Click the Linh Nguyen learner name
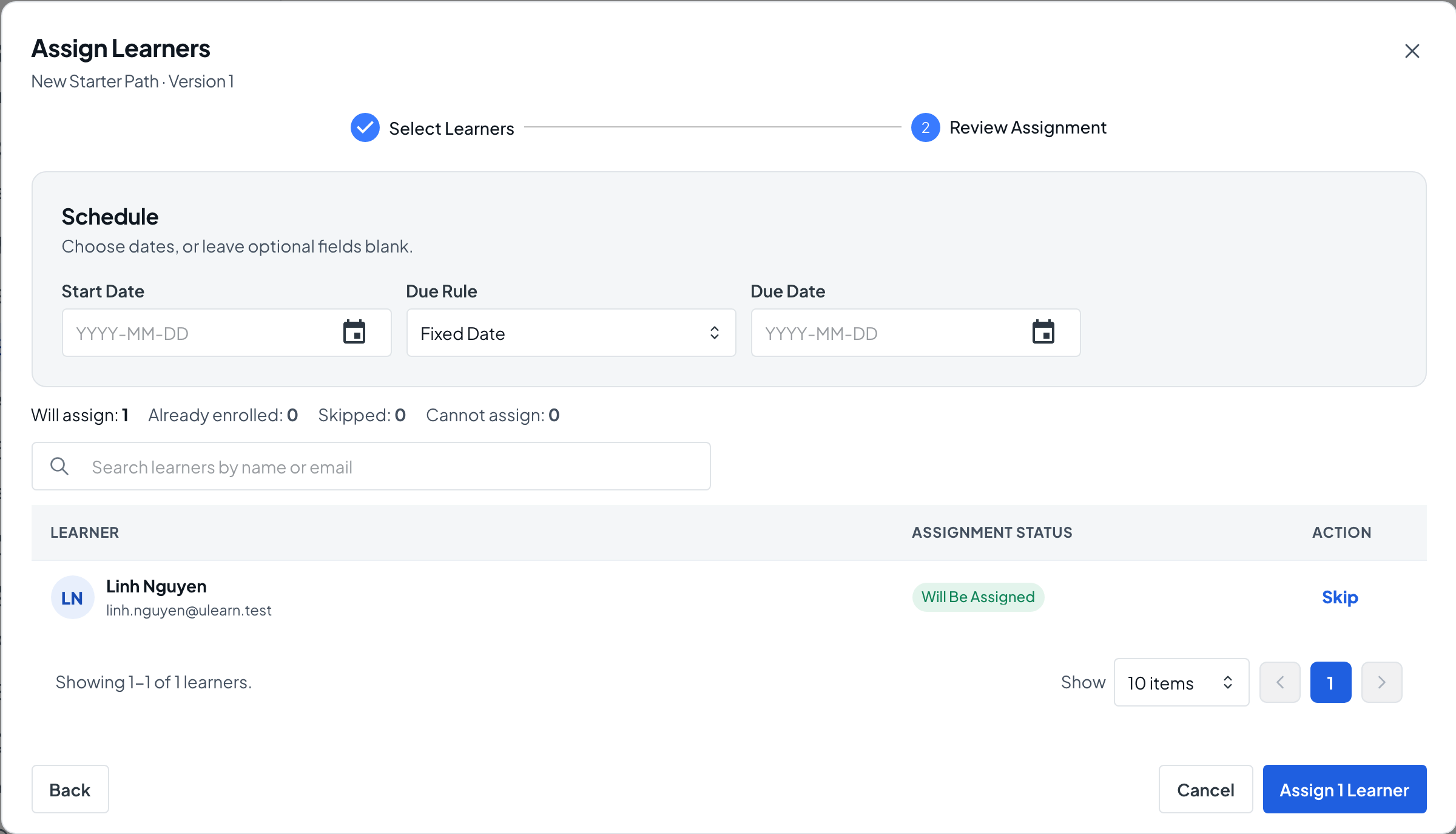 click(x=157, y=586)
